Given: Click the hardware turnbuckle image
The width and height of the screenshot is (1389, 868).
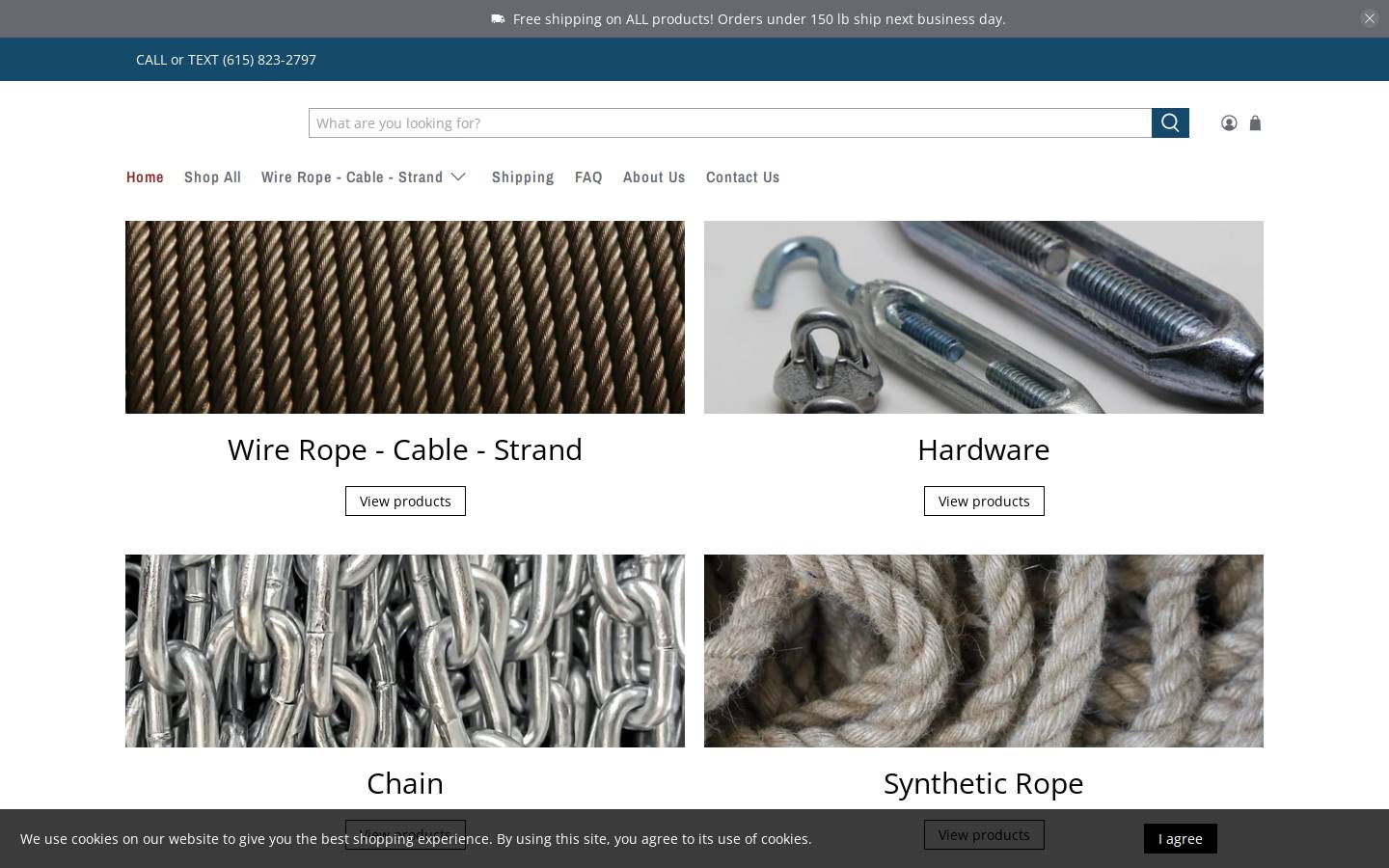Looking at the screenshot, I should (x=984, y=317).
